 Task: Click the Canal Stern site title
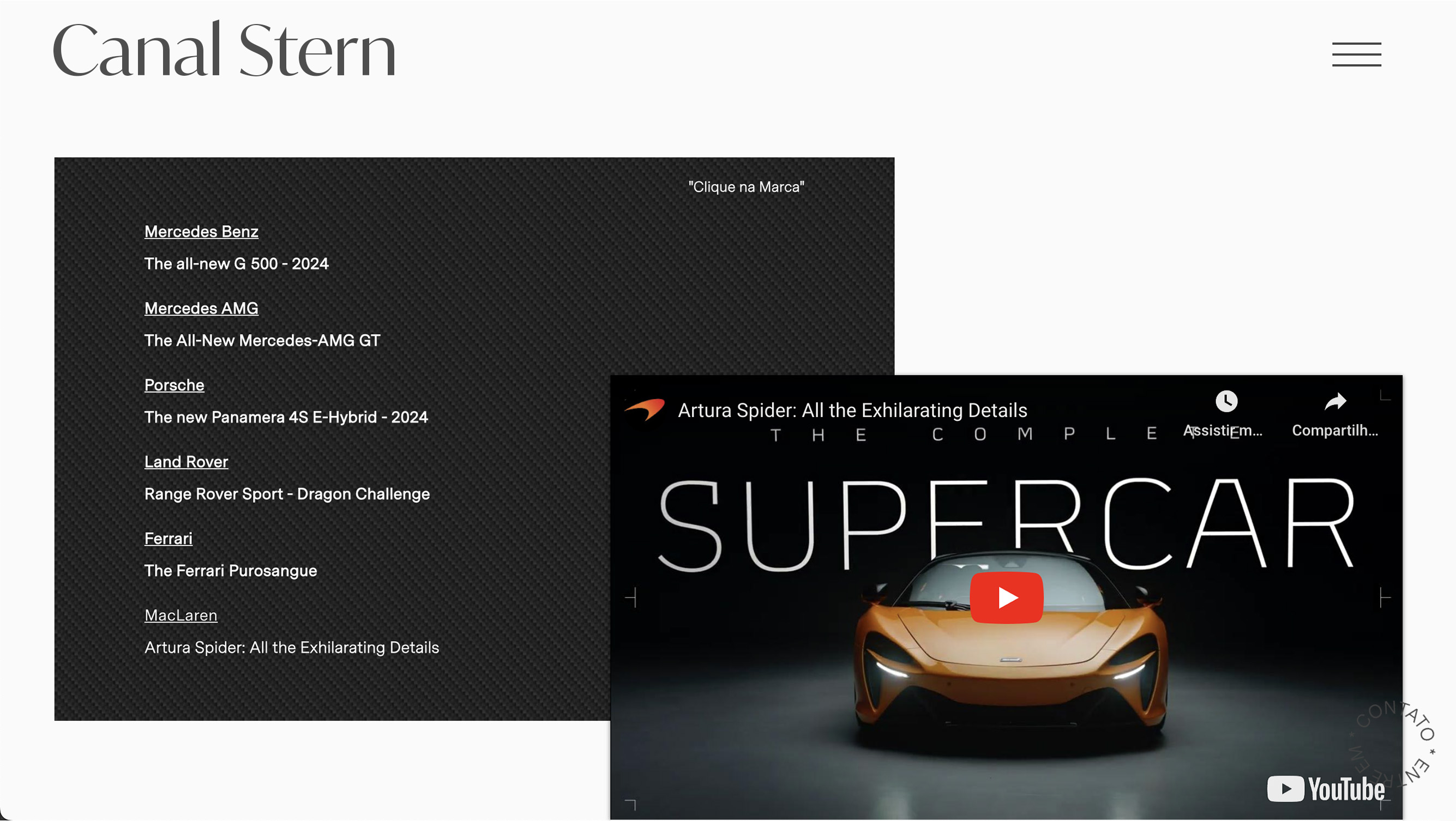pos(224,50)
